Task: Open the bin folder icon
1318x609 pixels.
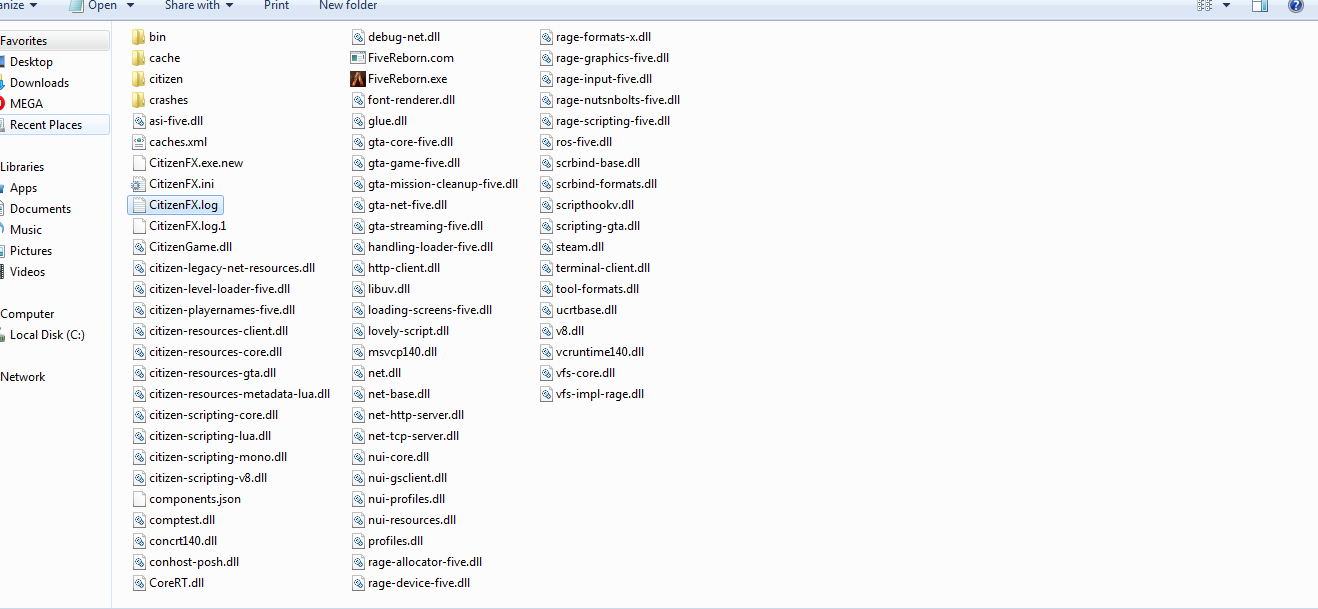Action: point(138,37)
